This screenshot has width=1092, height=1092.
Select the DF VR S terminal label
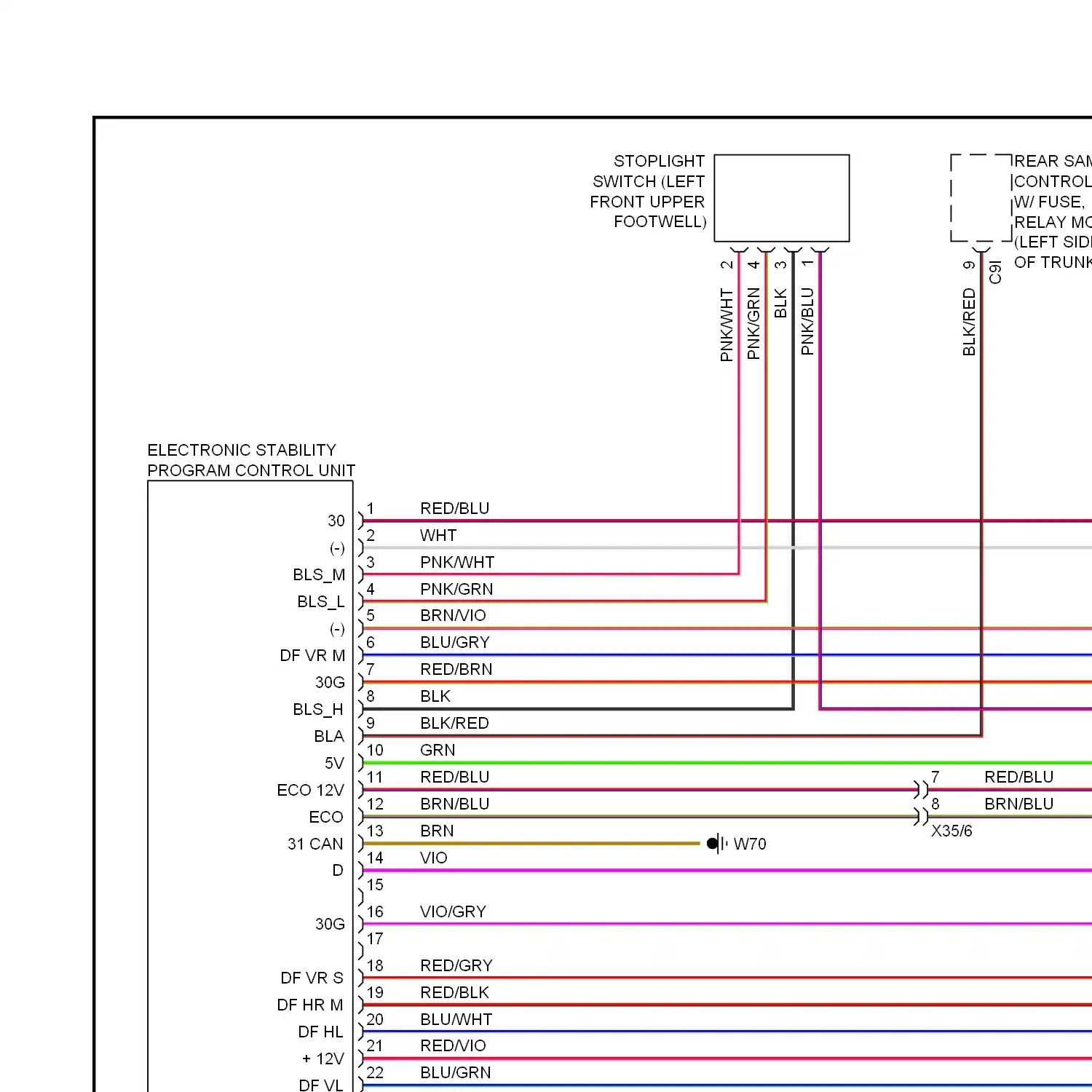(312, 978)
